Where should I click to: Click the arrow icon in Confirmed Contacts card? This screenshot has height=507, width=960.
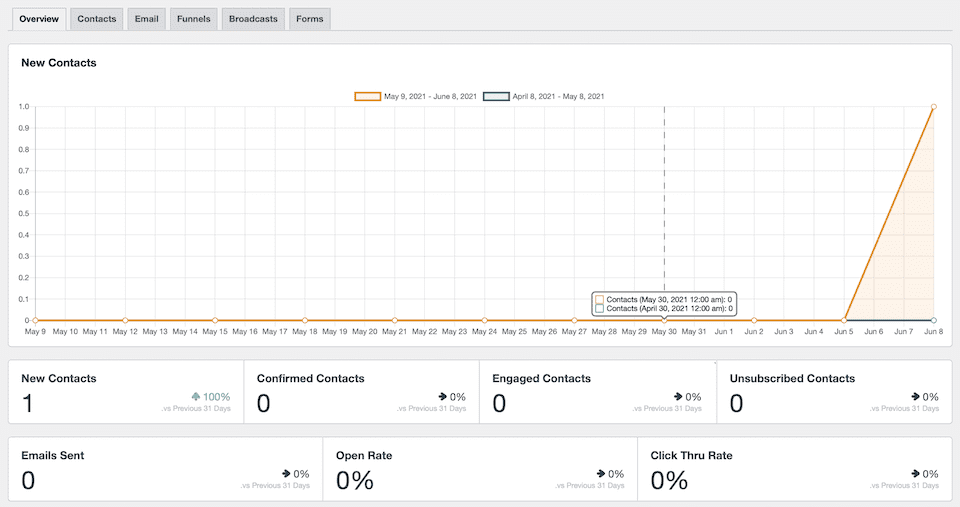[444, 397]
